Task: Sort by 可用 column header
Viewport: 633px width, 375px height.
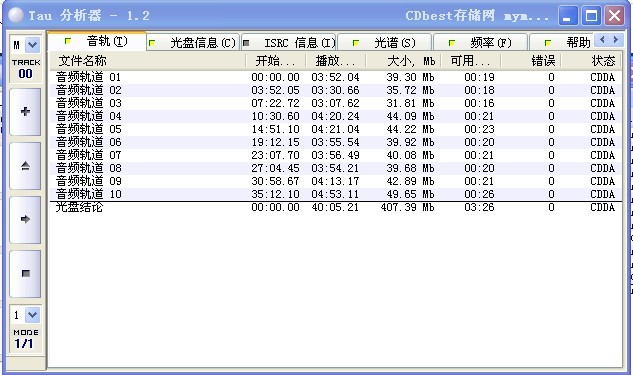Action: (471, 61)
